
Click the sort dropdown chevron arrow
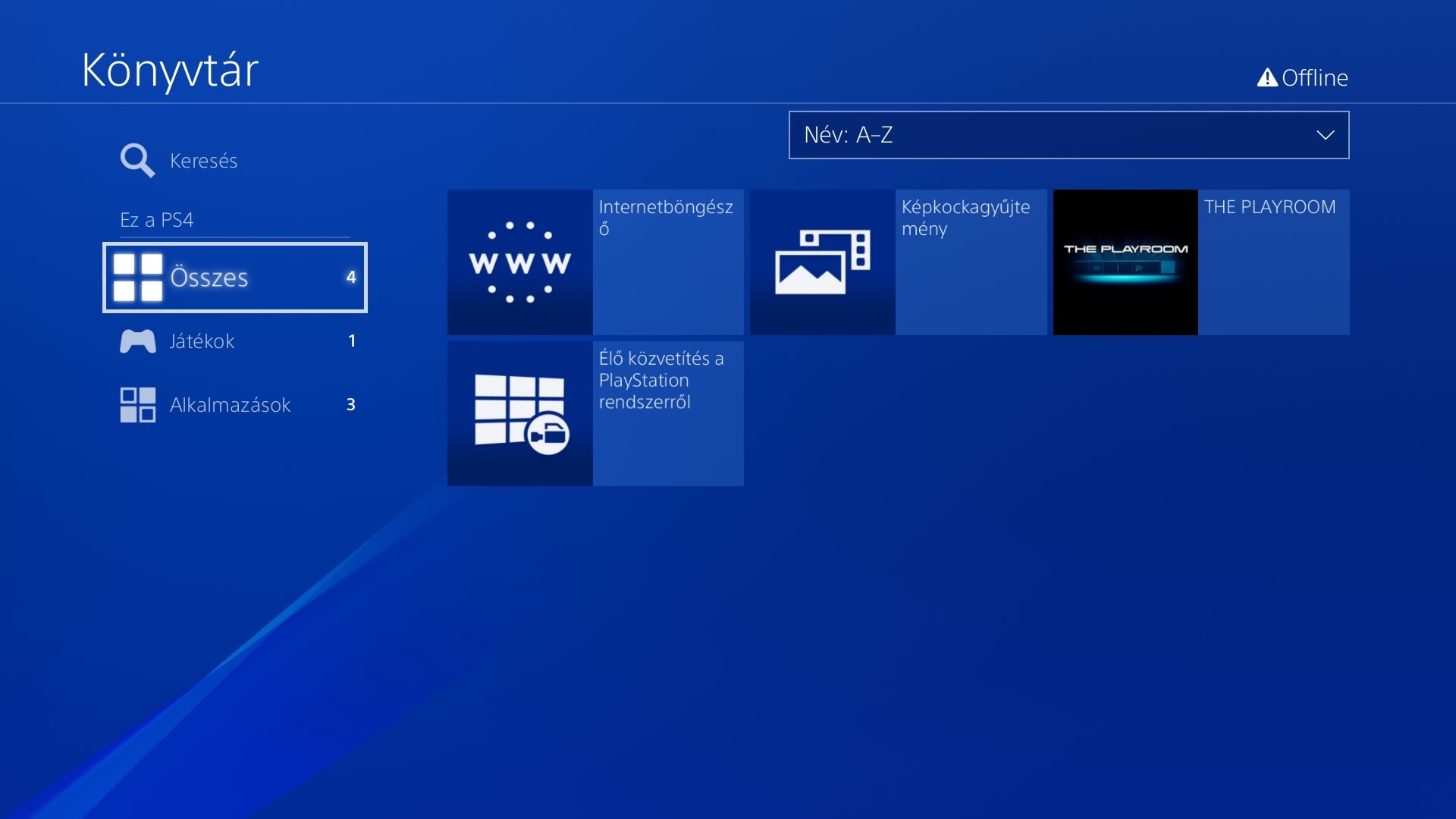click(x=1325, y=135)
